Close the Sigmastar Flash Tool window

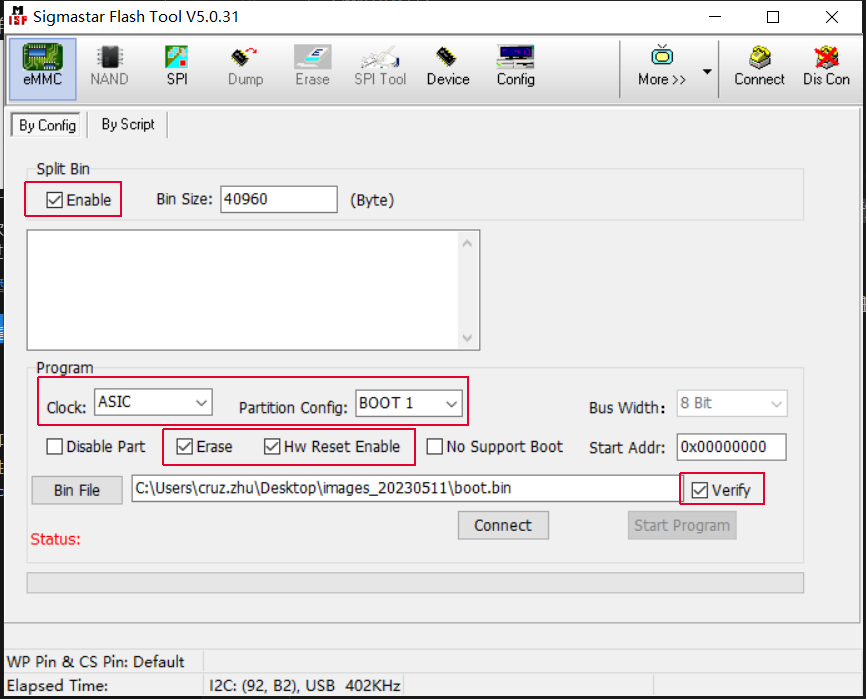click(x=832, y=17)
